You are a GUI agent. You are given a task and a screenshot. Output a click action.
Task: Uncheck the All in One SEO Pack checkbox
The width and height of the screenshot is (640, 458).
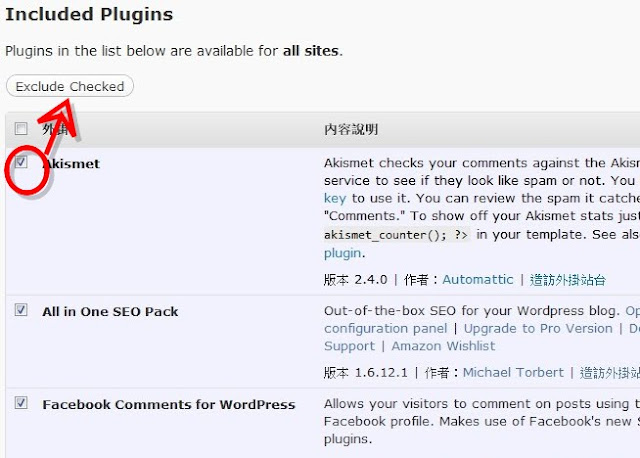tap(21, 310)
